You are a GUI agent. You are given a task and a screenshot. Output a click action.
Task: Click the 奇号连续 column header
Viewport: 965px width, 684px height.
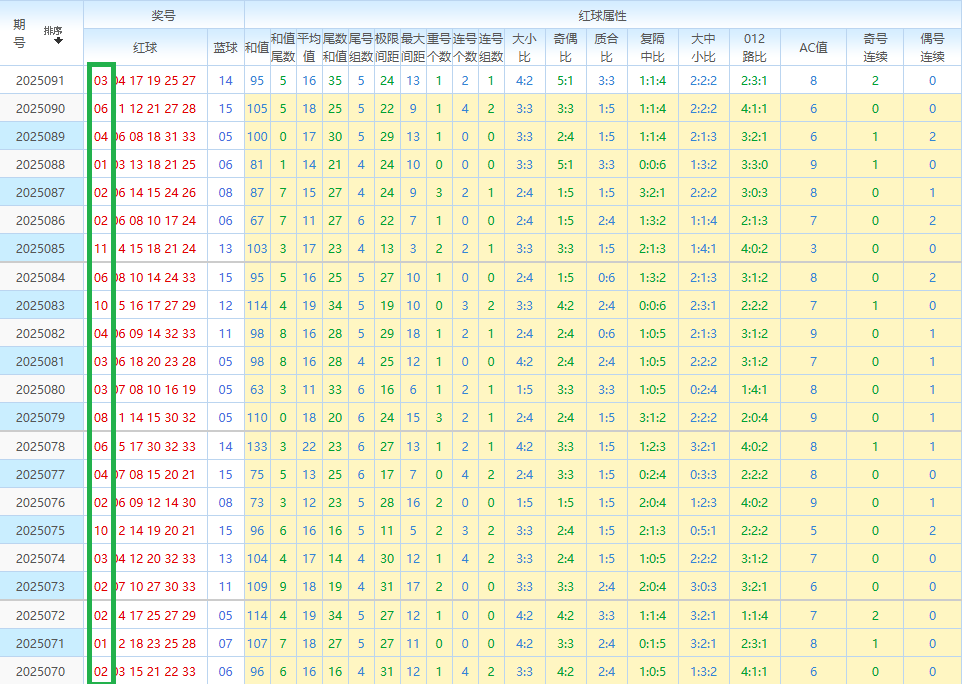pos(875,47)
